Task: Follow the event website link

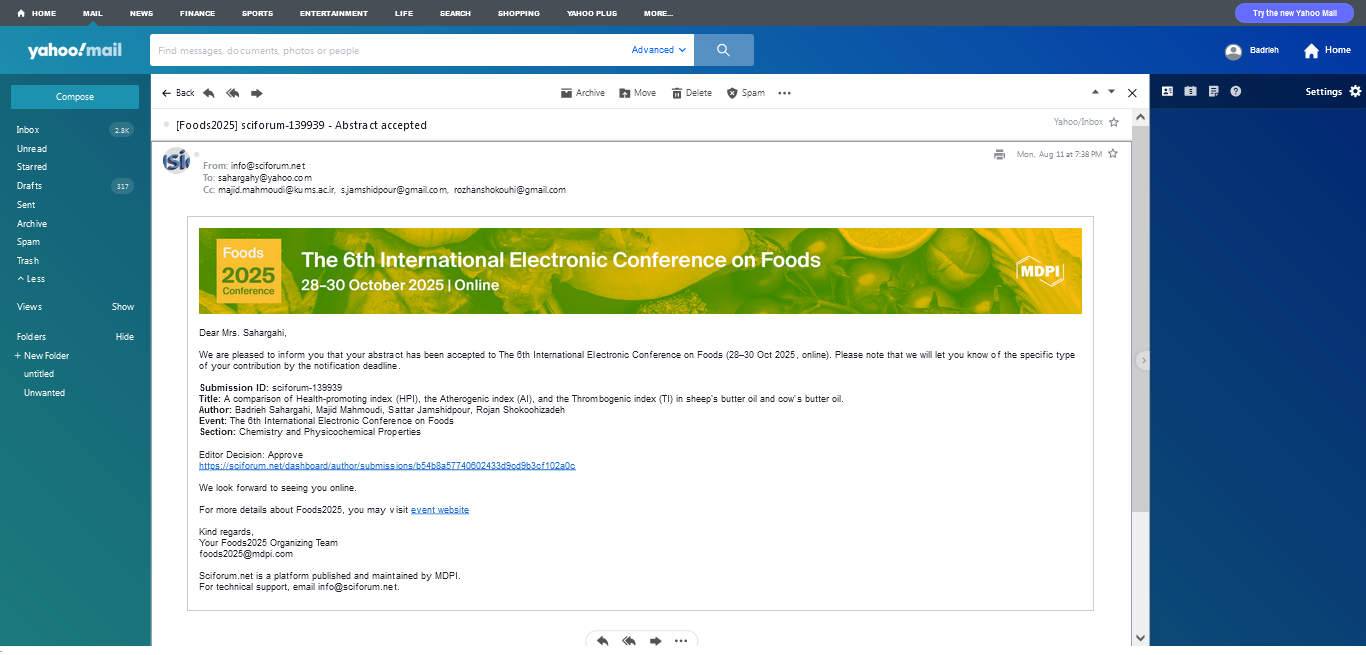Action: [x=440, y=510]
